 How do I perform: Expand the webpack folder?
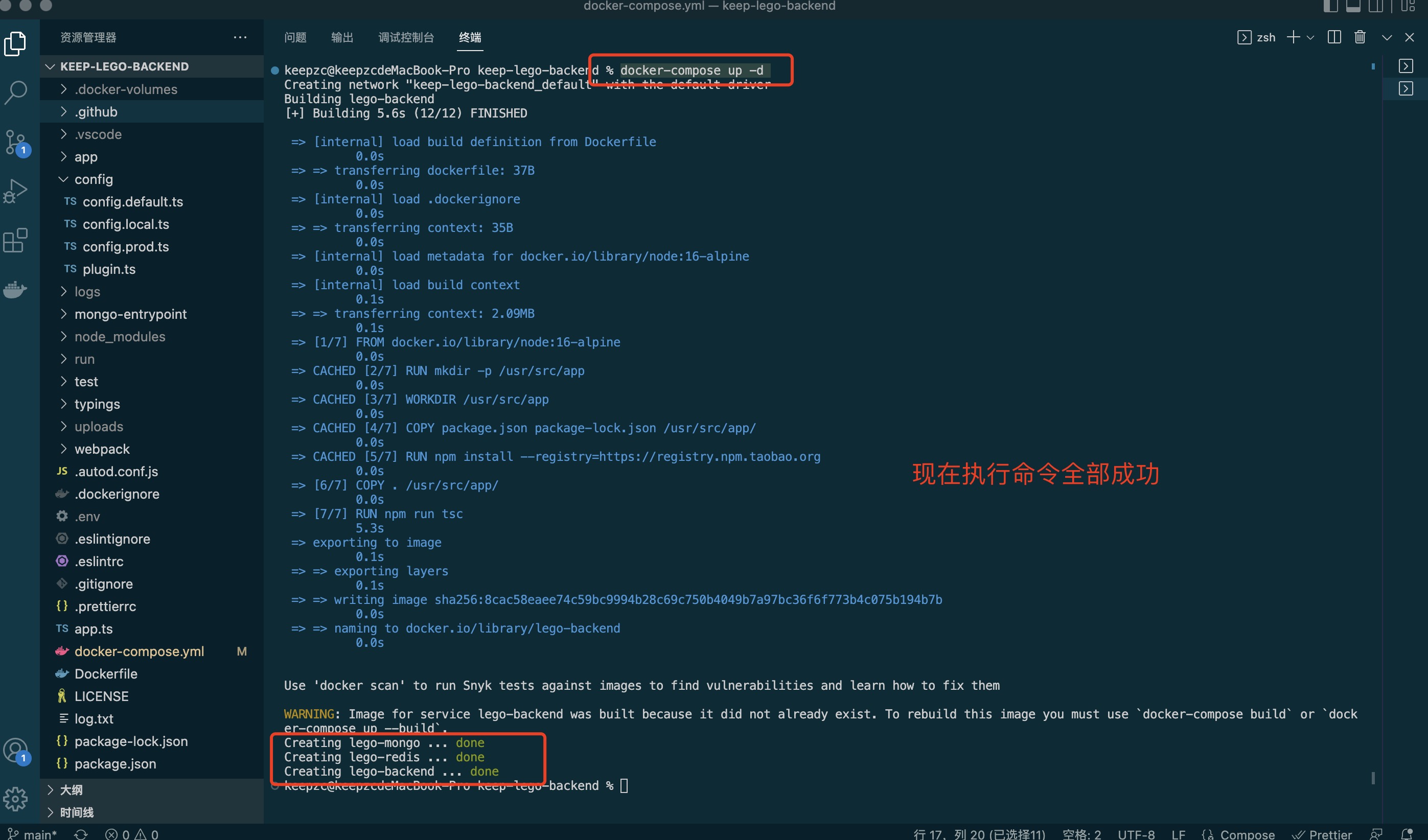pos(152,449)
